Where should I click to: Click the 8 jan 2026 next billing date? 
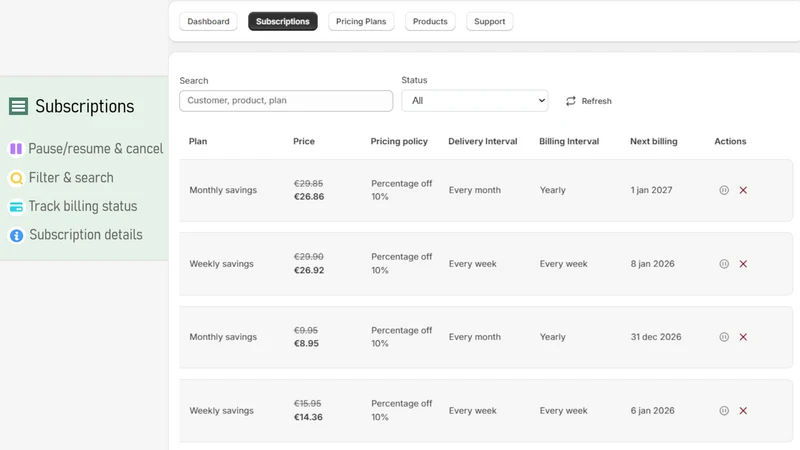point(653,264)
